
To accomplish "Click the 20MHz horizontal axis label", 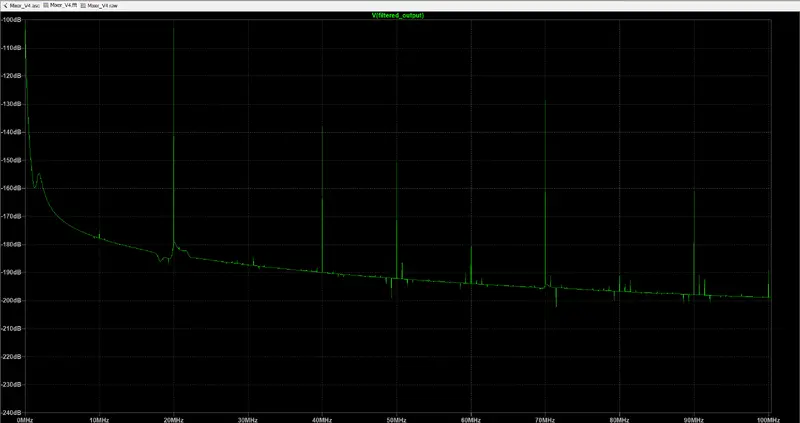I will click(x=173, y=420).
